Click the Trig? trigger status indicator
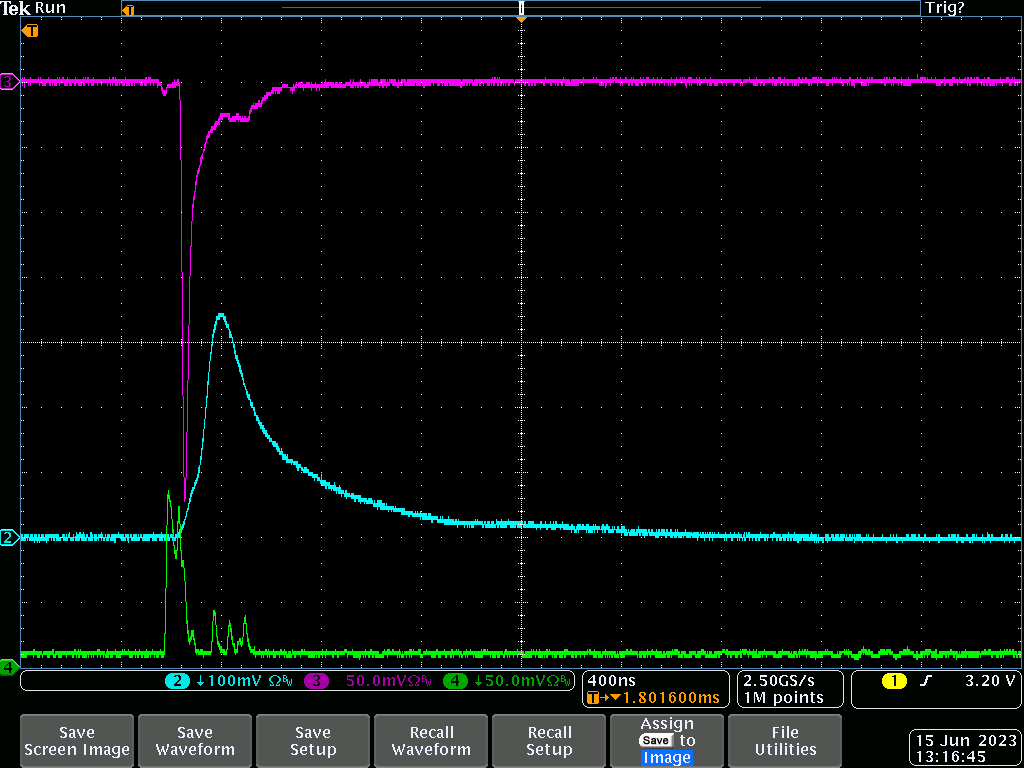 tap(945, 8)
